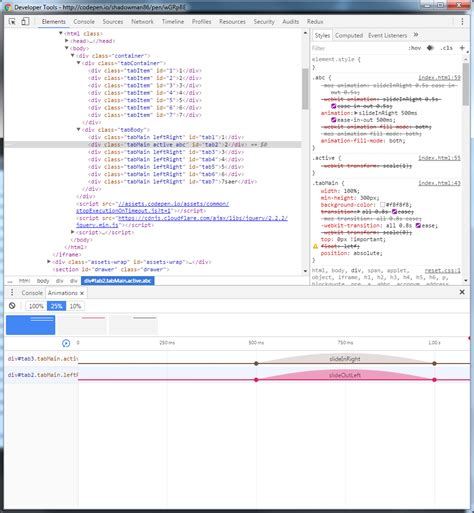
Task: Clear all animations with the ban icon
Action: 12,306
